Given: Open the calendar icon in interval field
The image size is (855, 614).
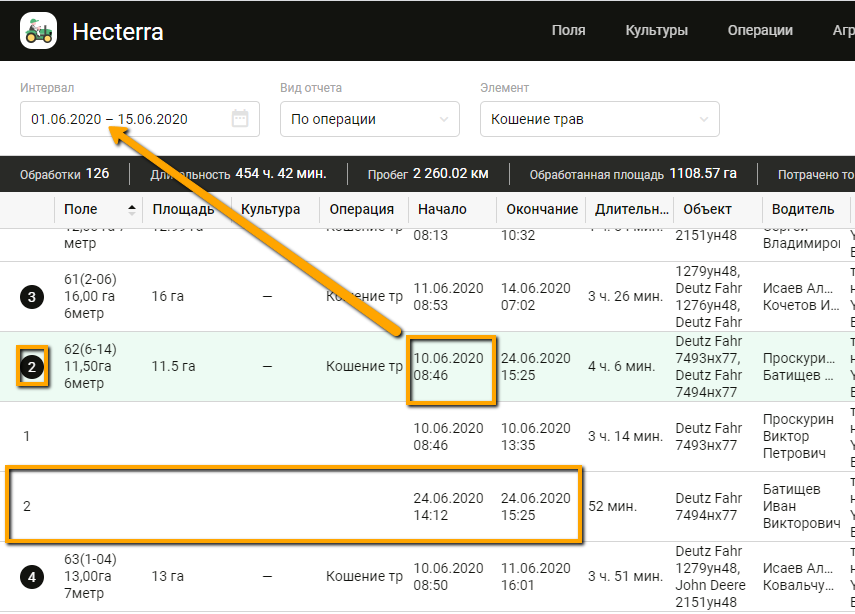Looking at the screenshot, I should coord(240,119).
